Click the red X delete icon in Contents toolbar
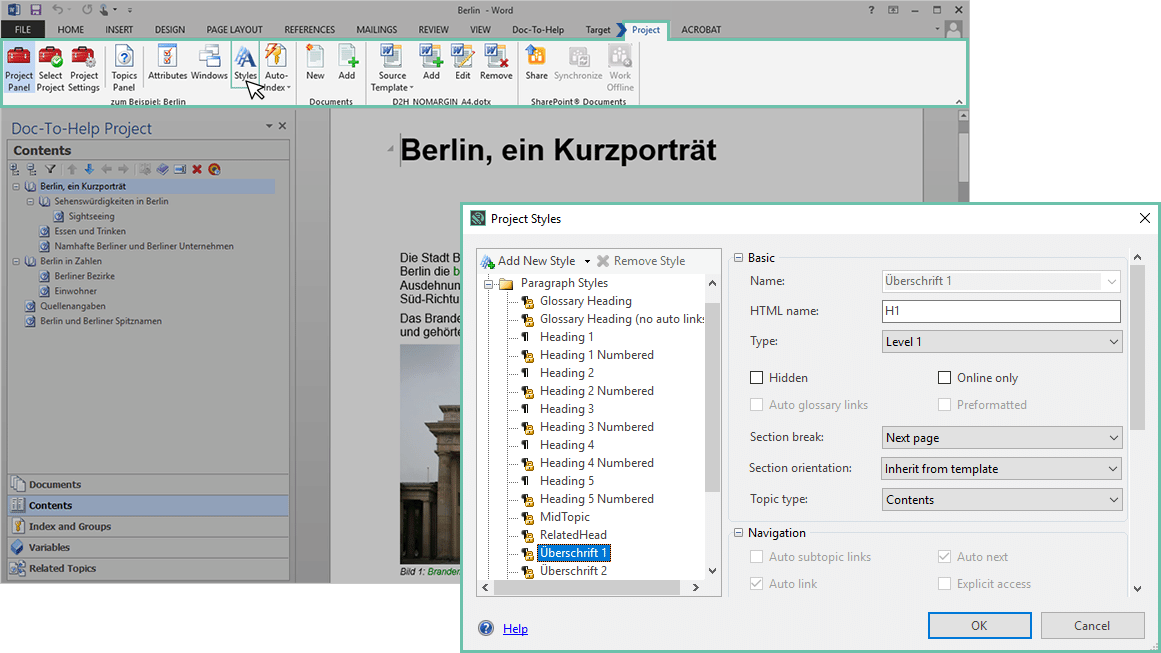 (197, 170)
